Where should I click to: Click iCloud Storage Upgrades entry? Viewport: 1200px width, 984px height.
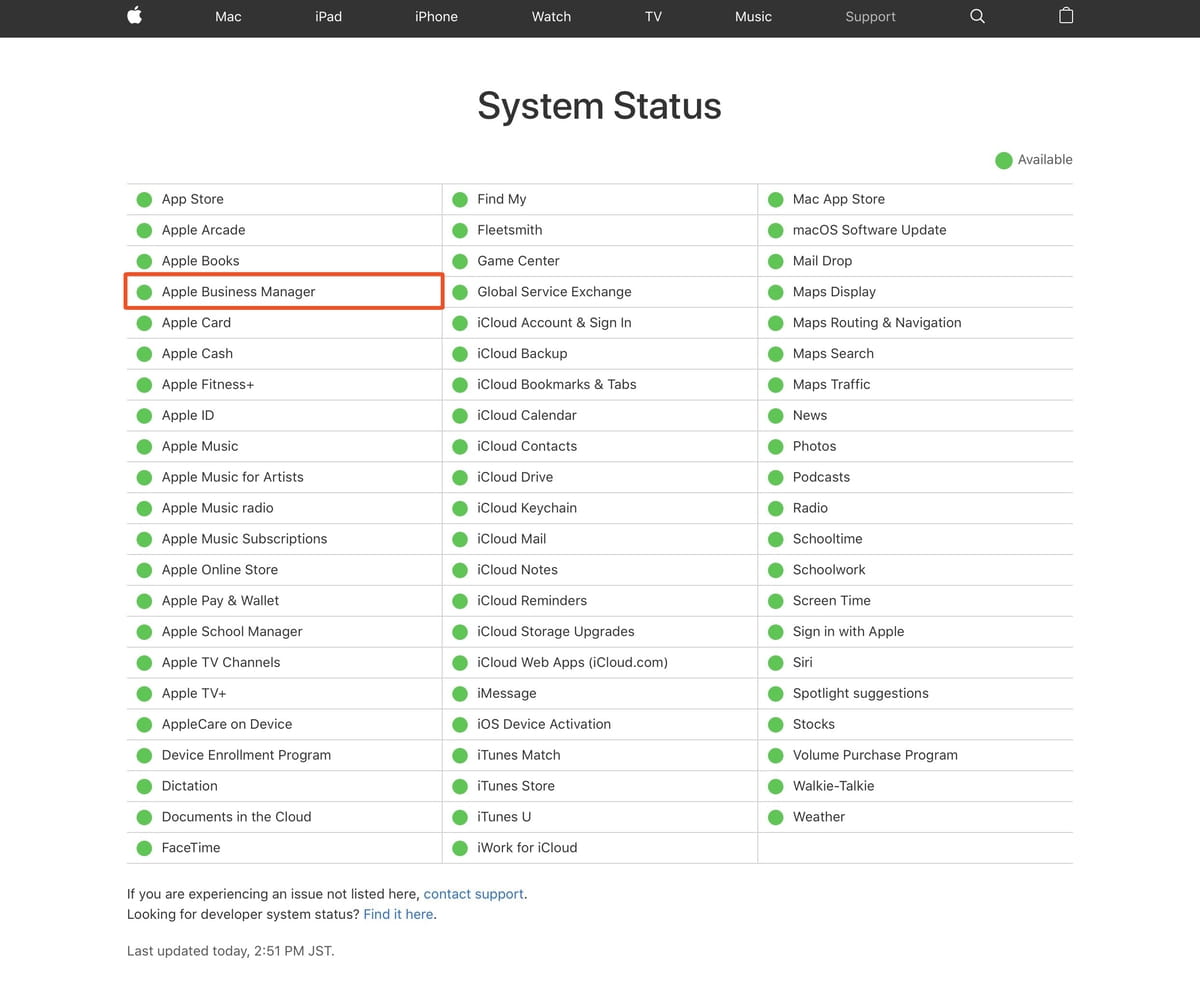pyautogui.click(x=555, y=632)
